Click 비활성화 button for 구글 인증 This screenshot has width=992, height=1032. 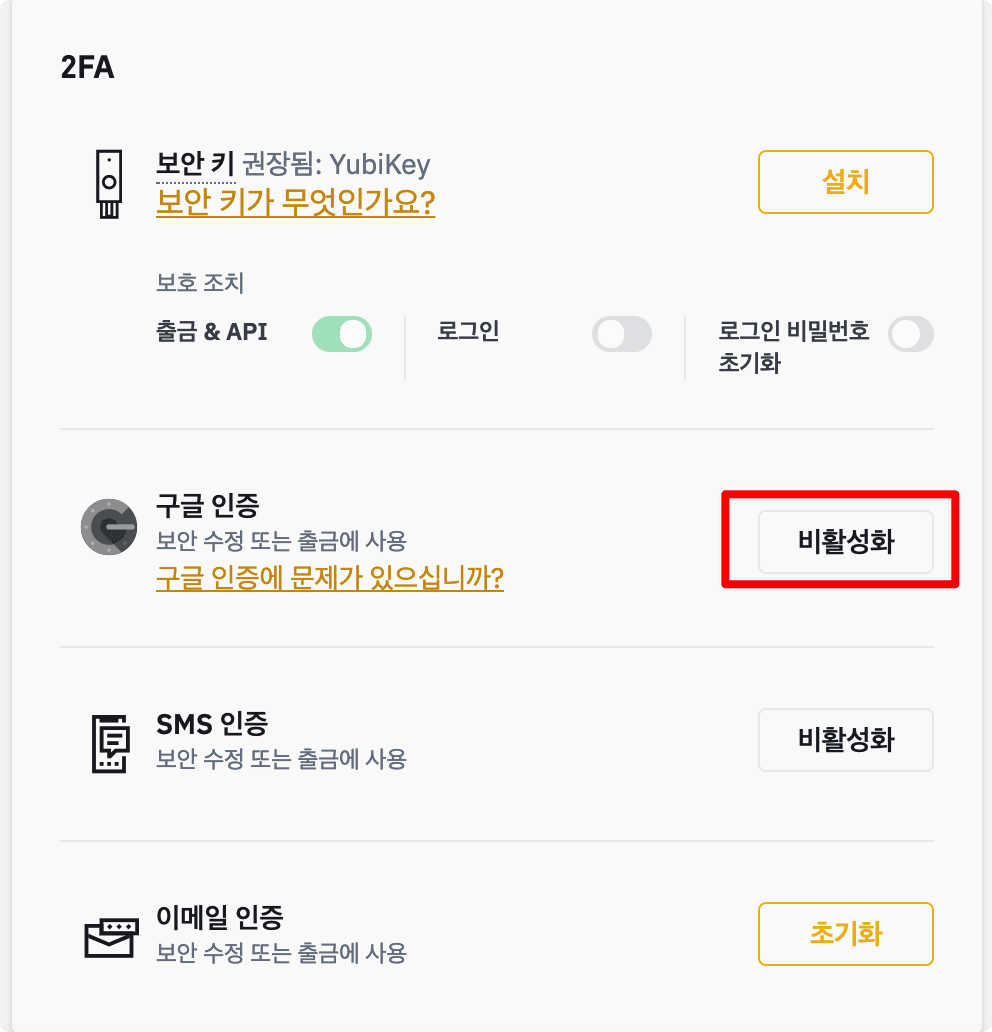pyautogui.click(x=845, y=542)
